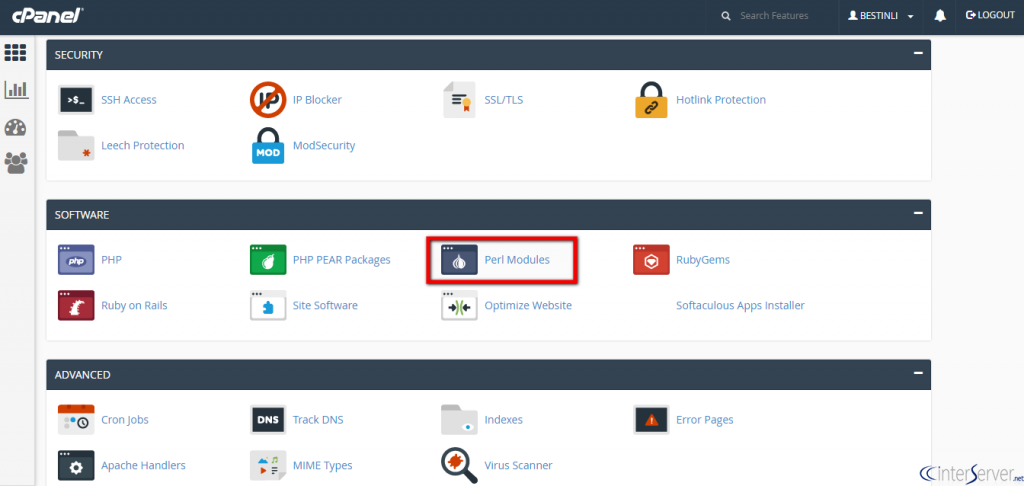The image size is (1024, 486).
Task: Open the Perl Modules link
Action: pos(517,260)
